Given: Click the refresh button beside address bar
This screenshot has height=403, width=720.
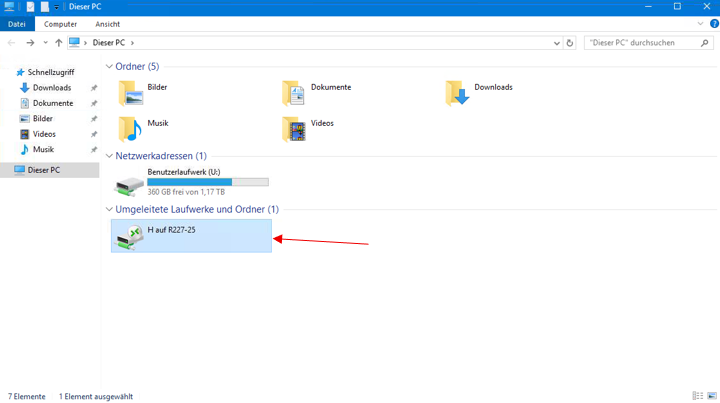Looking at the screenshot, I should pos(570,43).
